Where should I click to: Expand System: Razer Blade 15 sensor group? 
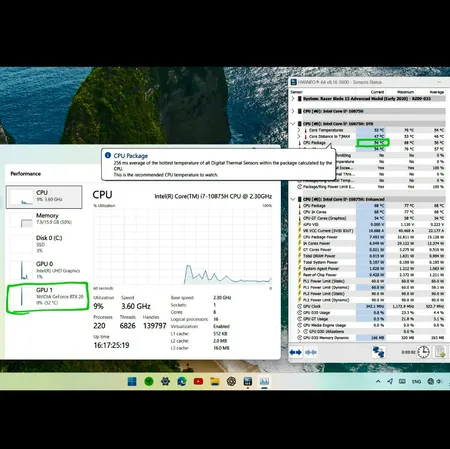coord(293,99)
